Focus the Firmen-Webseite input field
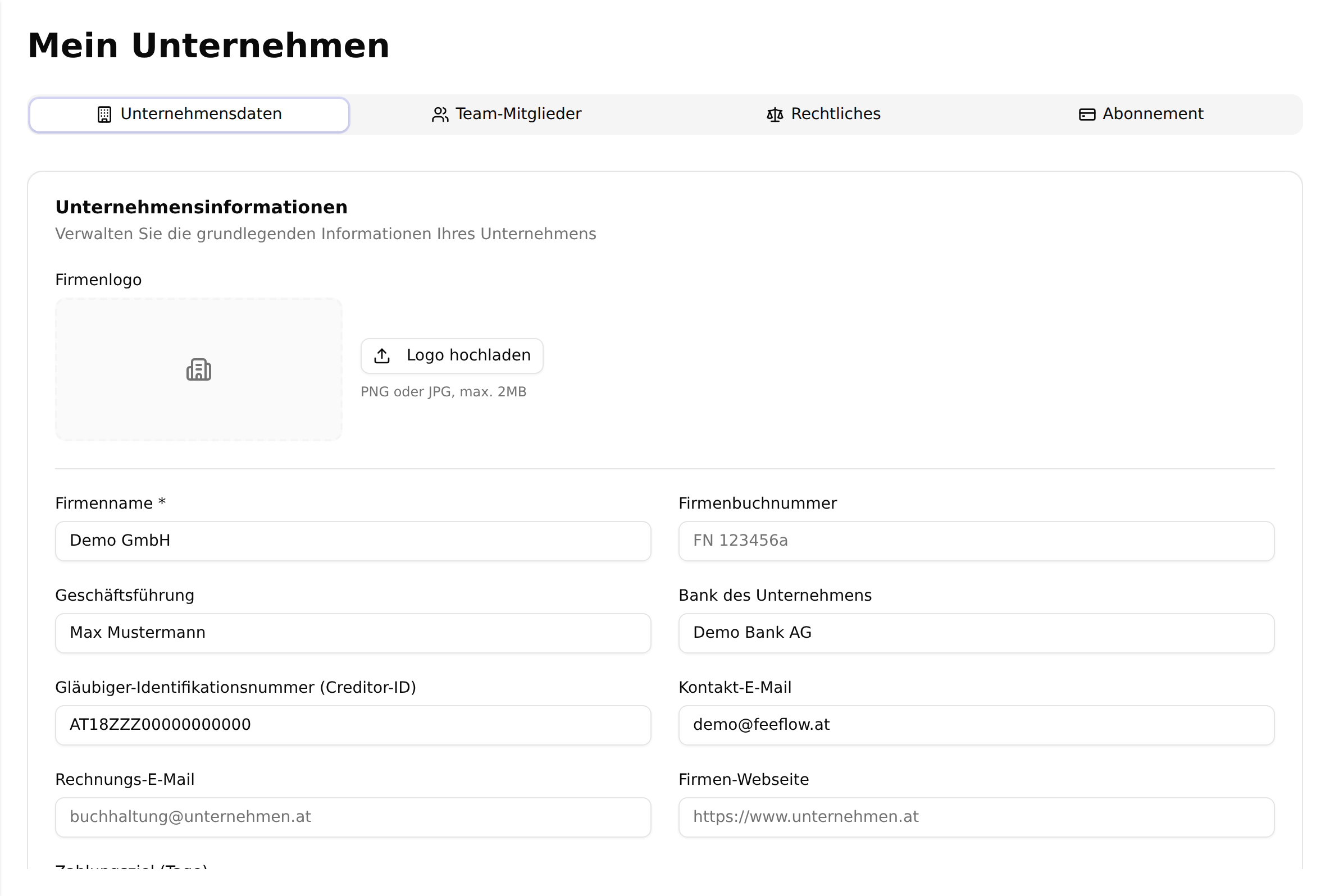This screenshot has height=896, width=1330. click(976, 817)
